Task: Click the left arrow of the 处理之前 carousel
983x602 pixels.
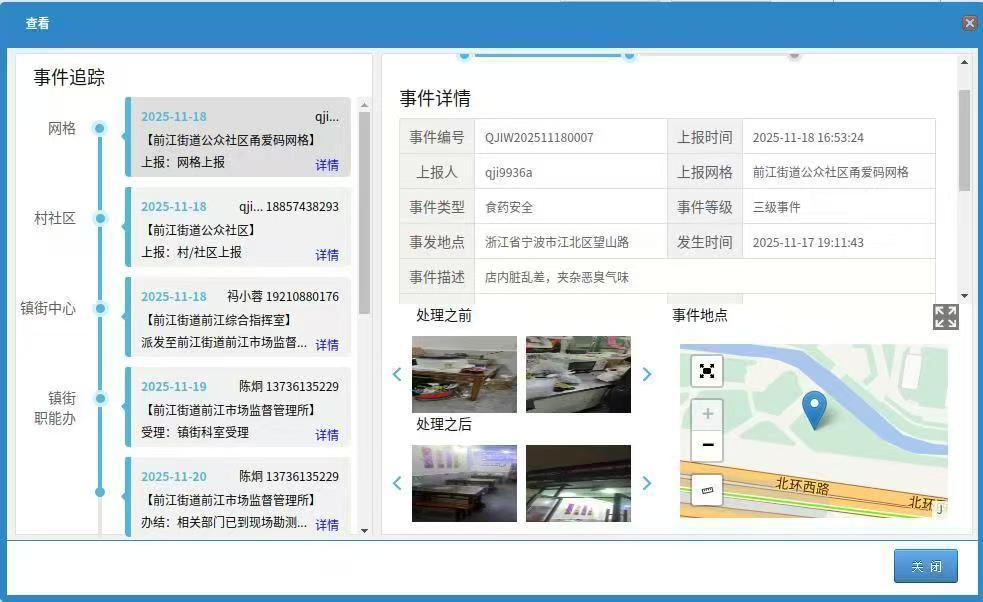Action: click(x=397, y=374)
